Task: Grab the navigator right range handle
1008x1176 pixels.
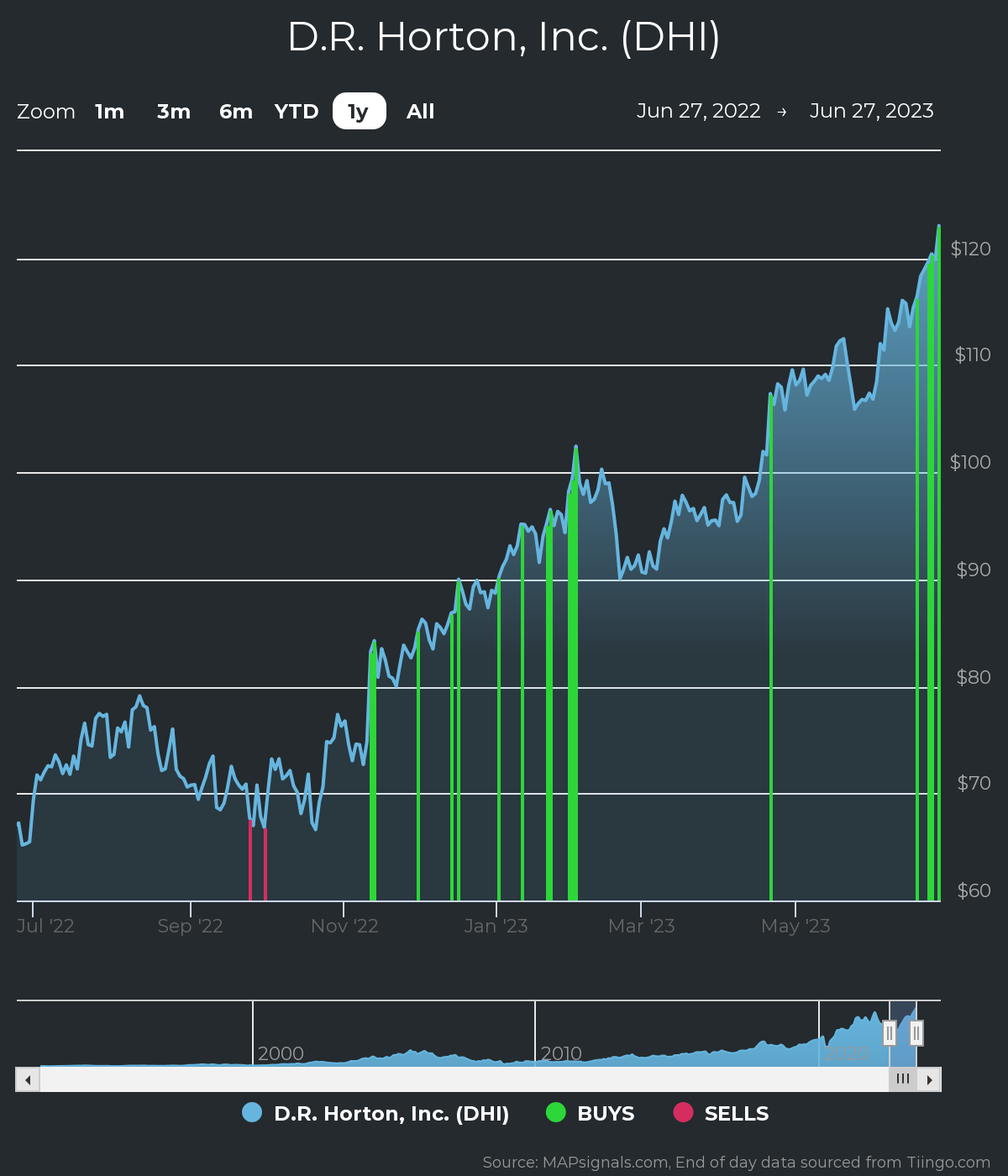Action: (x=916, y=1032)
